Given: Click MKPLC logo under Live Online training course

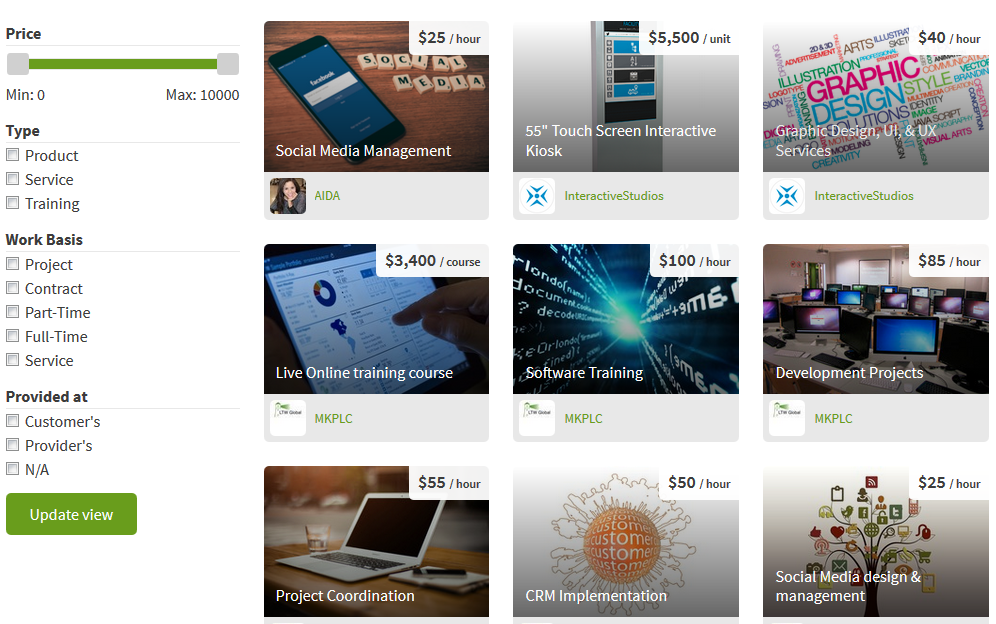Looking at the screenshot, I should [x=288, y=418].
